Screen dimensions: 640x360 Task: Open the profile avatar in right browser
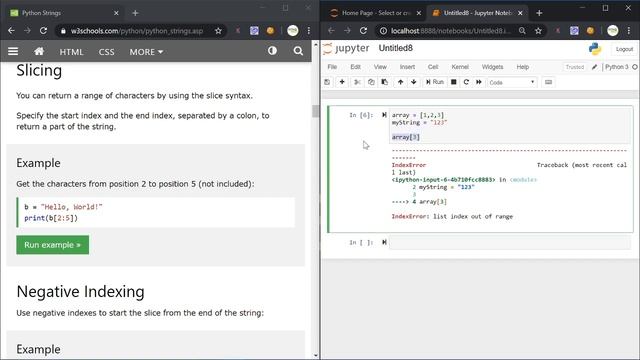pos(613,31)
